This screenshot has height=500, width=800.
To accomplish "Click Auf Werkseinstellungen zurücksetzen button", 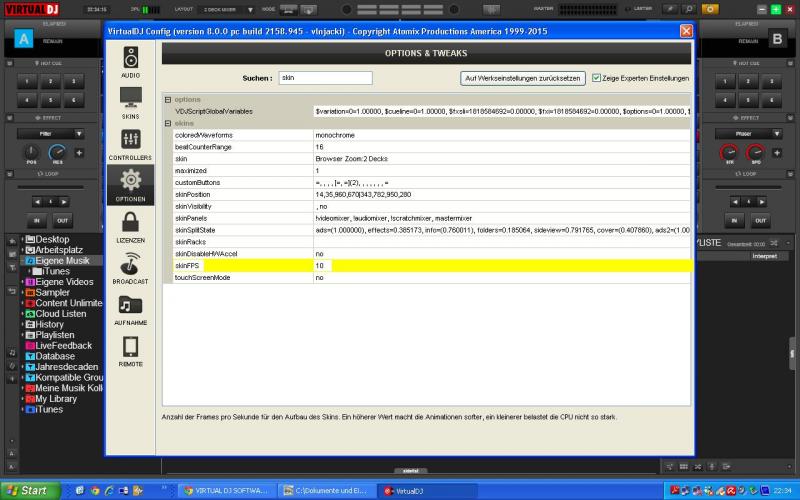I will point(522,78).
